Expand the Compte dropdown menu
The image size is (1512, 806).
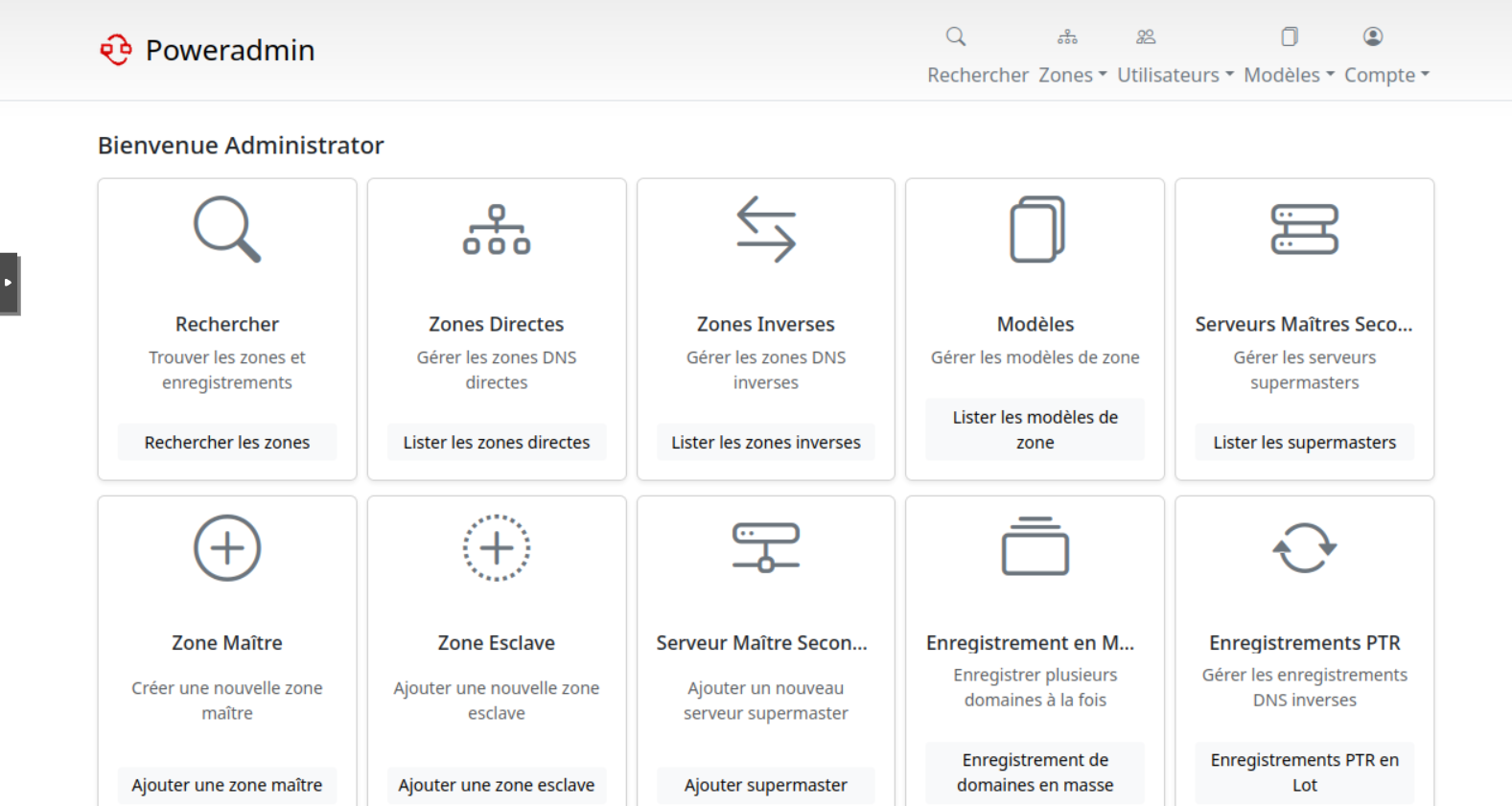1385,75
